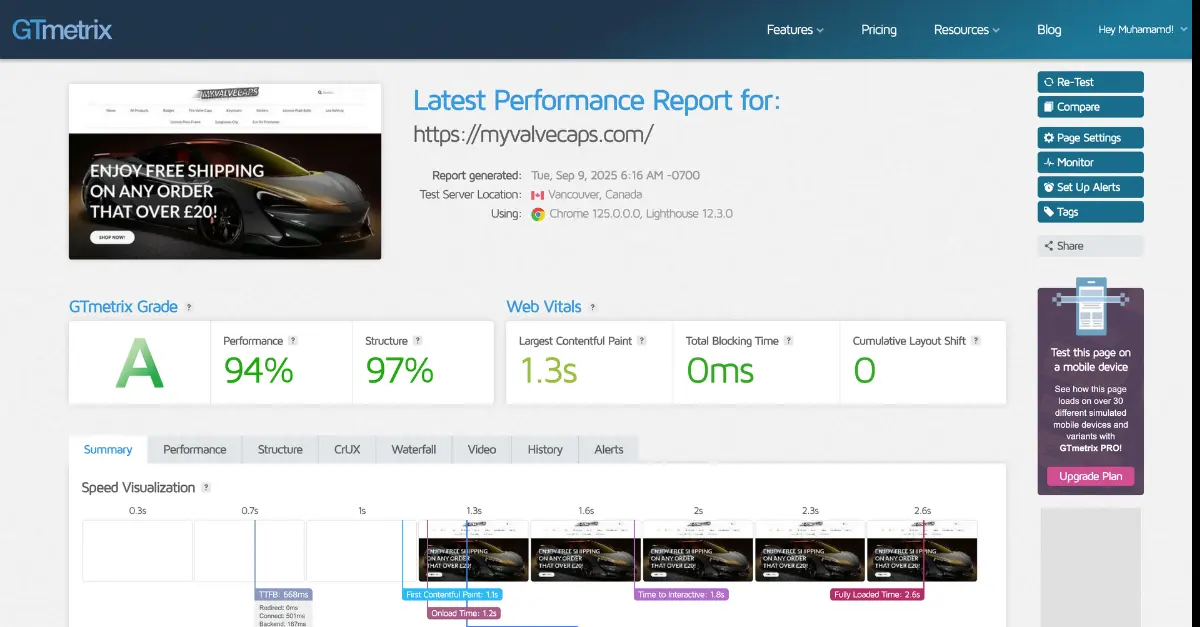
Task: Click the 97% Structure score
Action: 399,371
